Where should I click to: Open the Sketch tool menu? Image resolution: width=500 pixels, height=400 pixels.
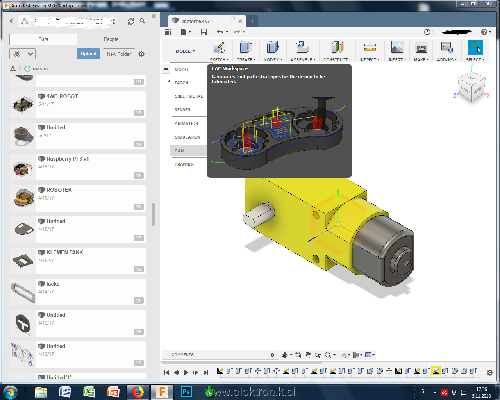(x=219, y=50)
